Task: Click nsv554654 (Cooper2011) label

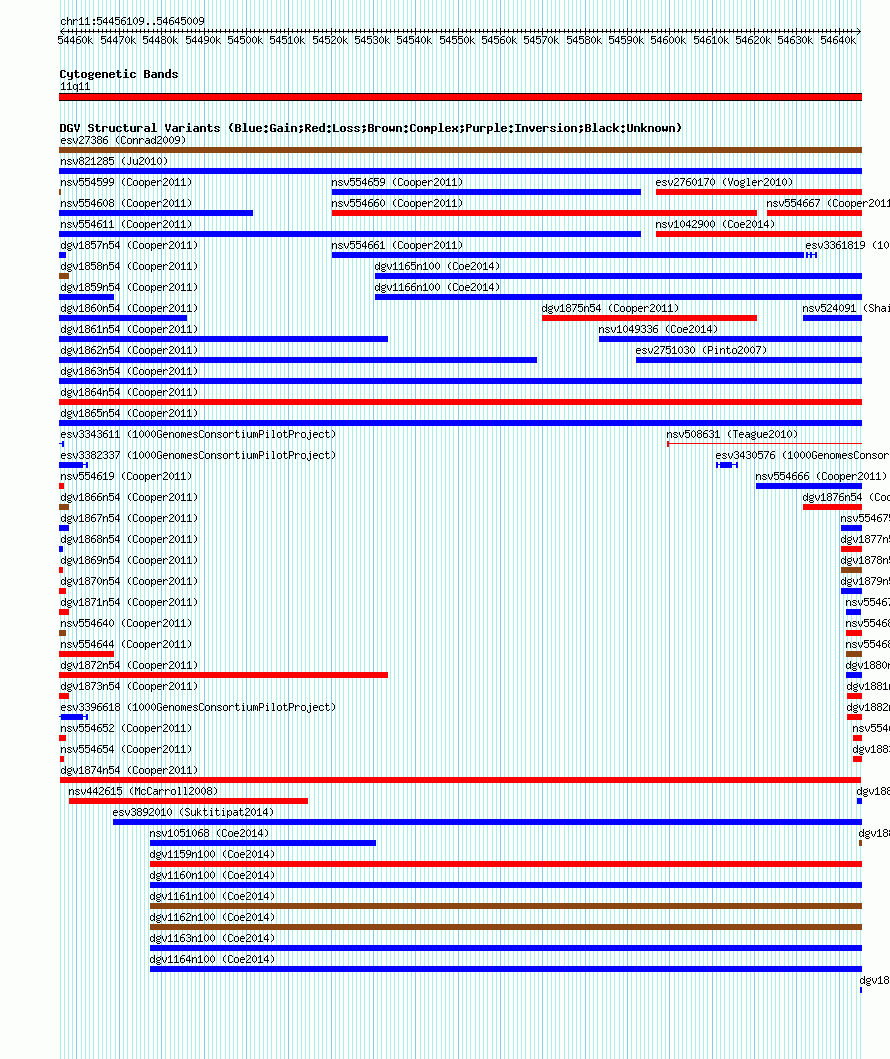Action: pyautogui.click(x=126, y=749)
